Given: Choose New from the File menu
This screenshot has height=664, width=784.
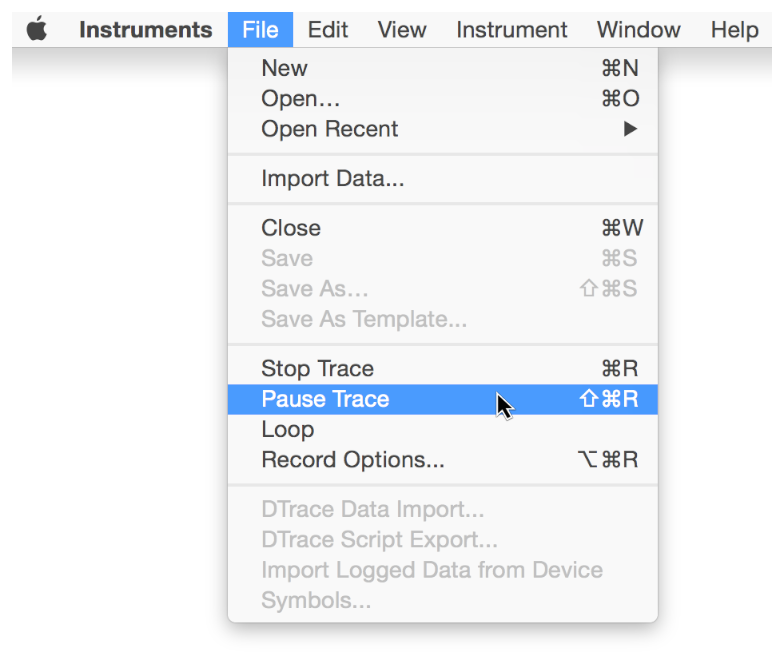Looking at the screenshot, I should tap(285, 69).
